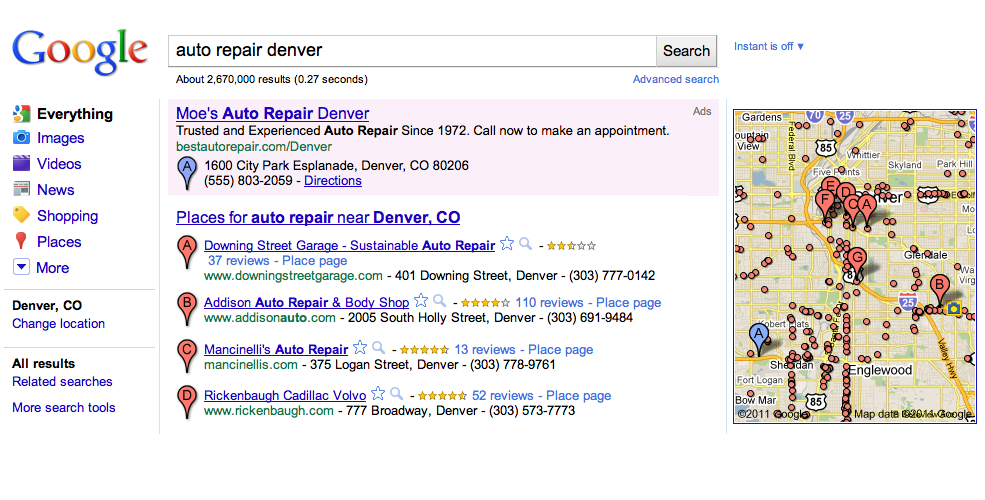985x500 pixels.
Task: Click the Videos film icon
Action: point(21,163)
